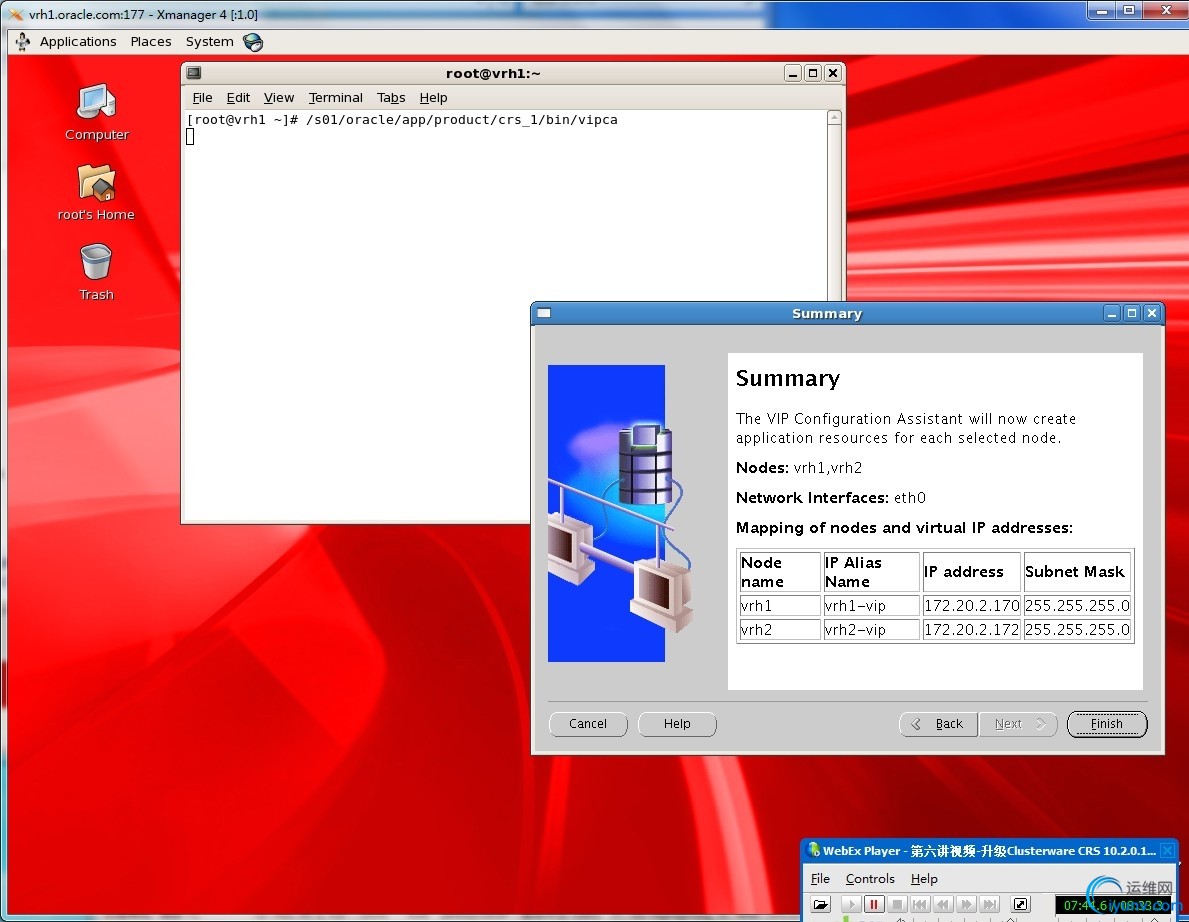Image resolution: width=1189 pixels, height=922 pixels.
Task: Select the Trash desktop icon
Action: 96,273
